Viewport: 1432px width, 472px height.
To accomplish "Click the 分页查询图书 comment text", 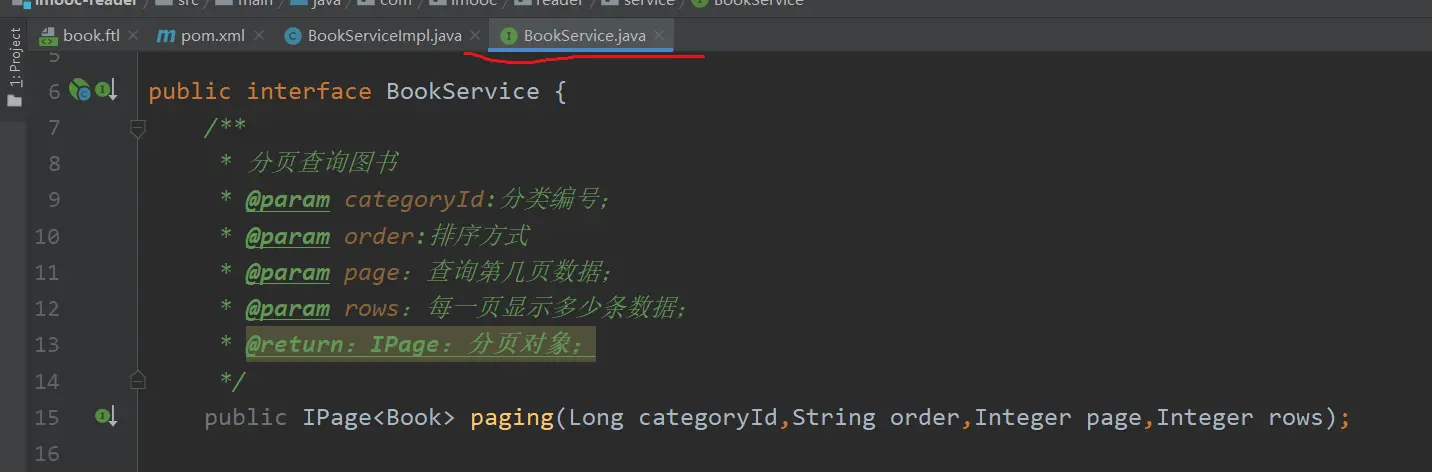I will (323, 164).
